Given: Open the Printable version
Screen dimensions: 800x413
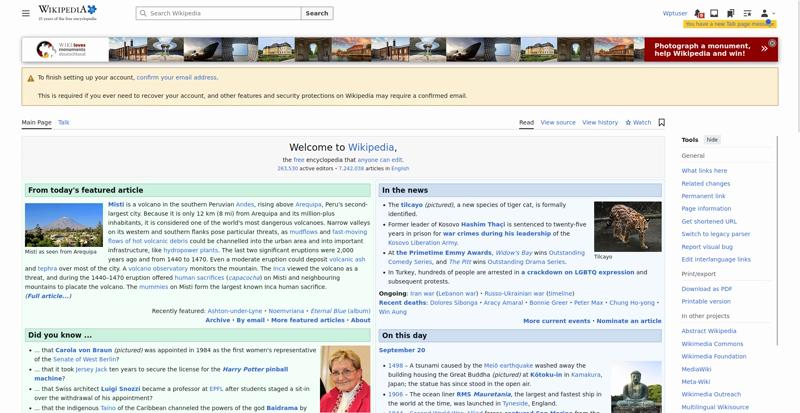Looking at the screenshot, I should (706, 301).
